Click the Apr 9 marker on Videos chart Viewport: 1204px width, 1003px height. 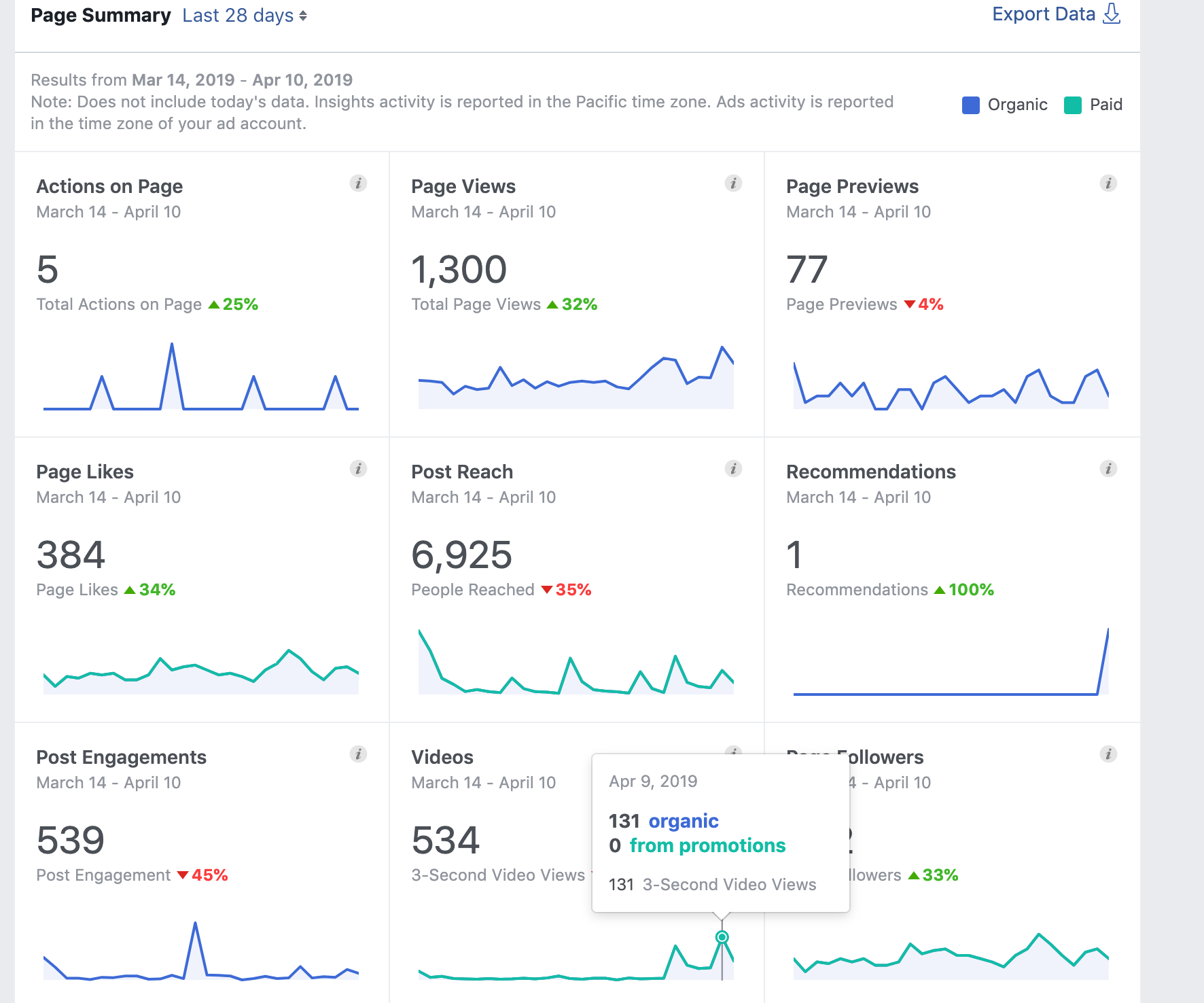(x=722, y=937)
